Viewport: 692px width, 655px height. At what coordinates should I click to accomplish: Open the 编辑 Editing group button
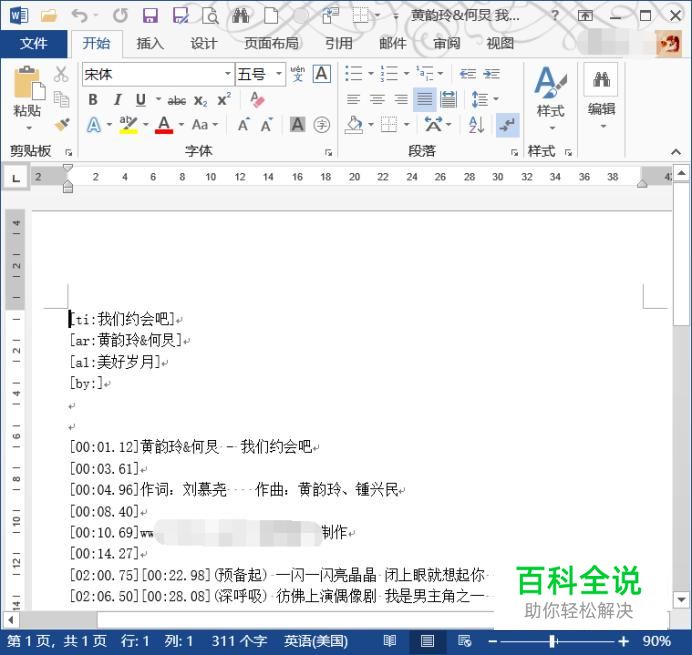pyautogui.click(x=602, y=98)
